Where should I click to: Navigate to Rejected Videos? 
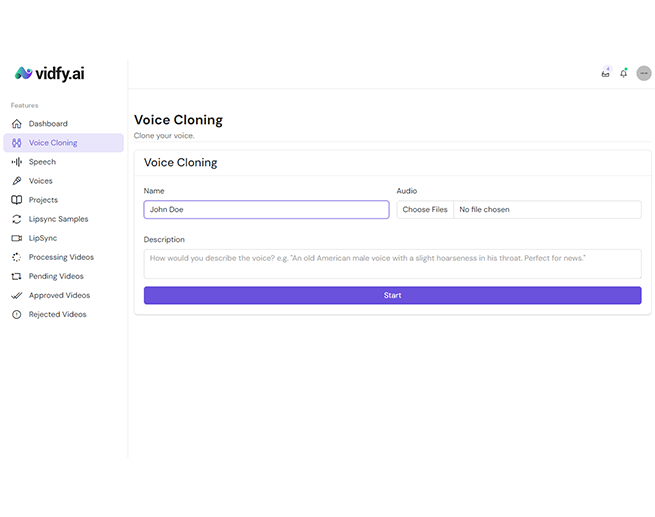tap(57, 314)
